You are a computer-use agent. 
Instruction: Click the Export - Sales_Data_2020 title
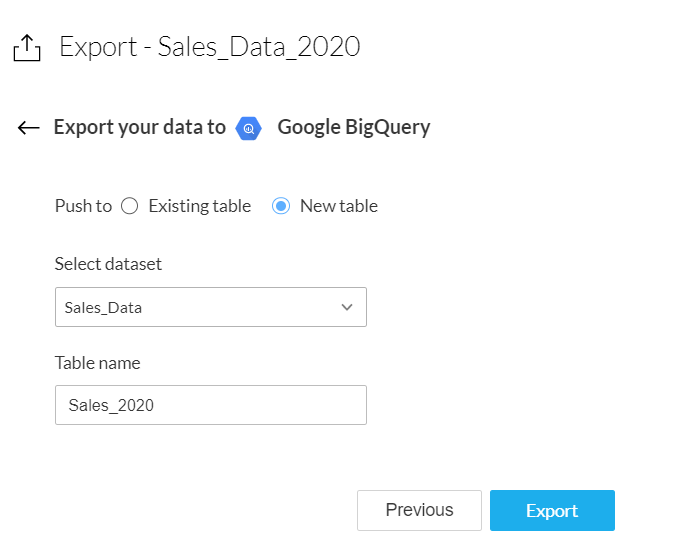click(209, 47)
